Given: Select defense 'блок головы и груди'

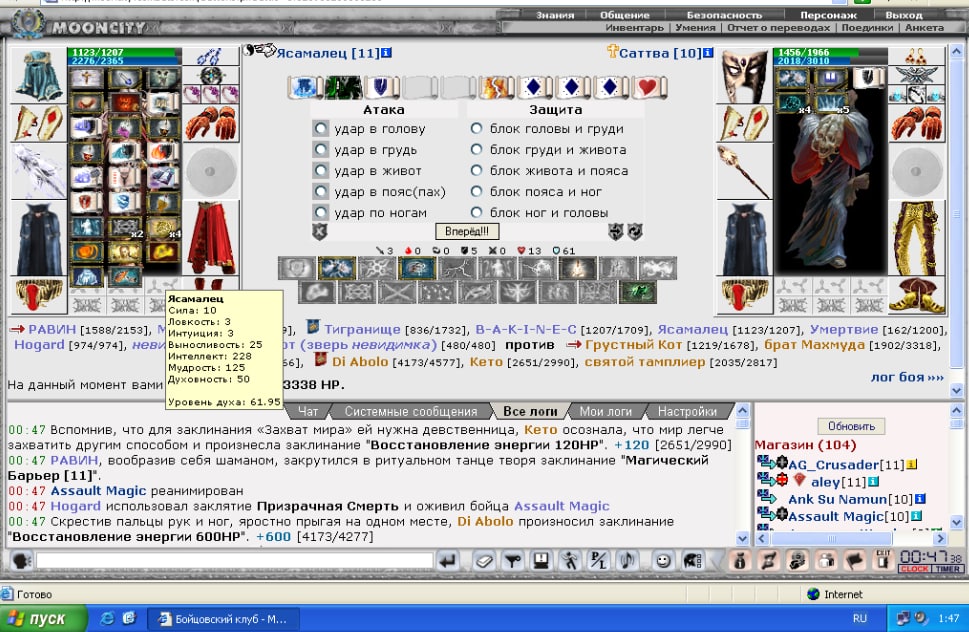Looking at the screenshot, I should tap(476, 129).
